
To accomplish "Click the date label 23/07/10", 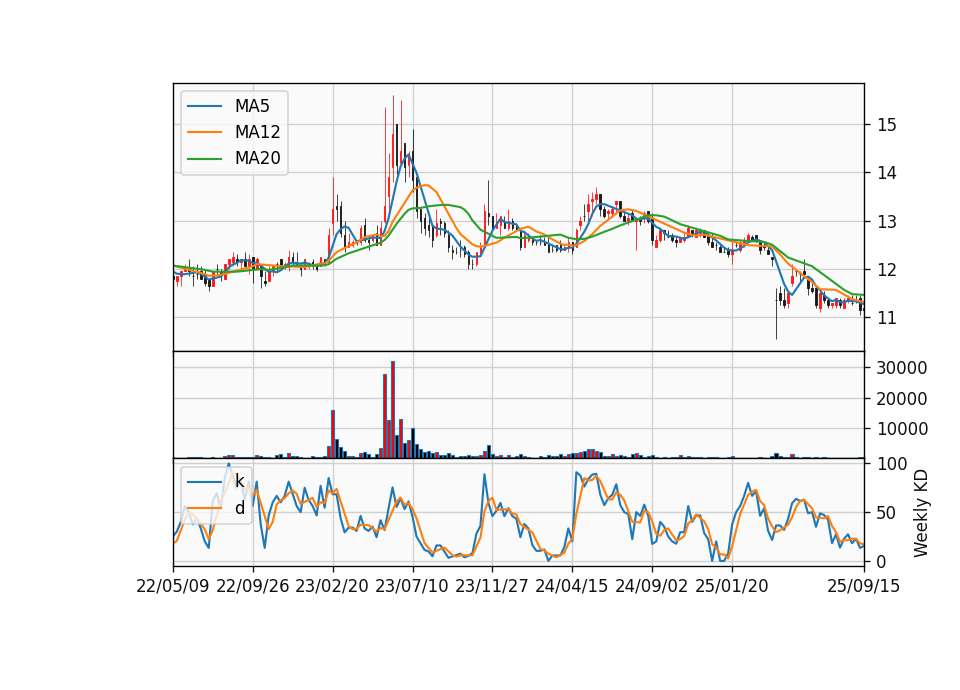I will pyautogui.click(x=412, y=586).
